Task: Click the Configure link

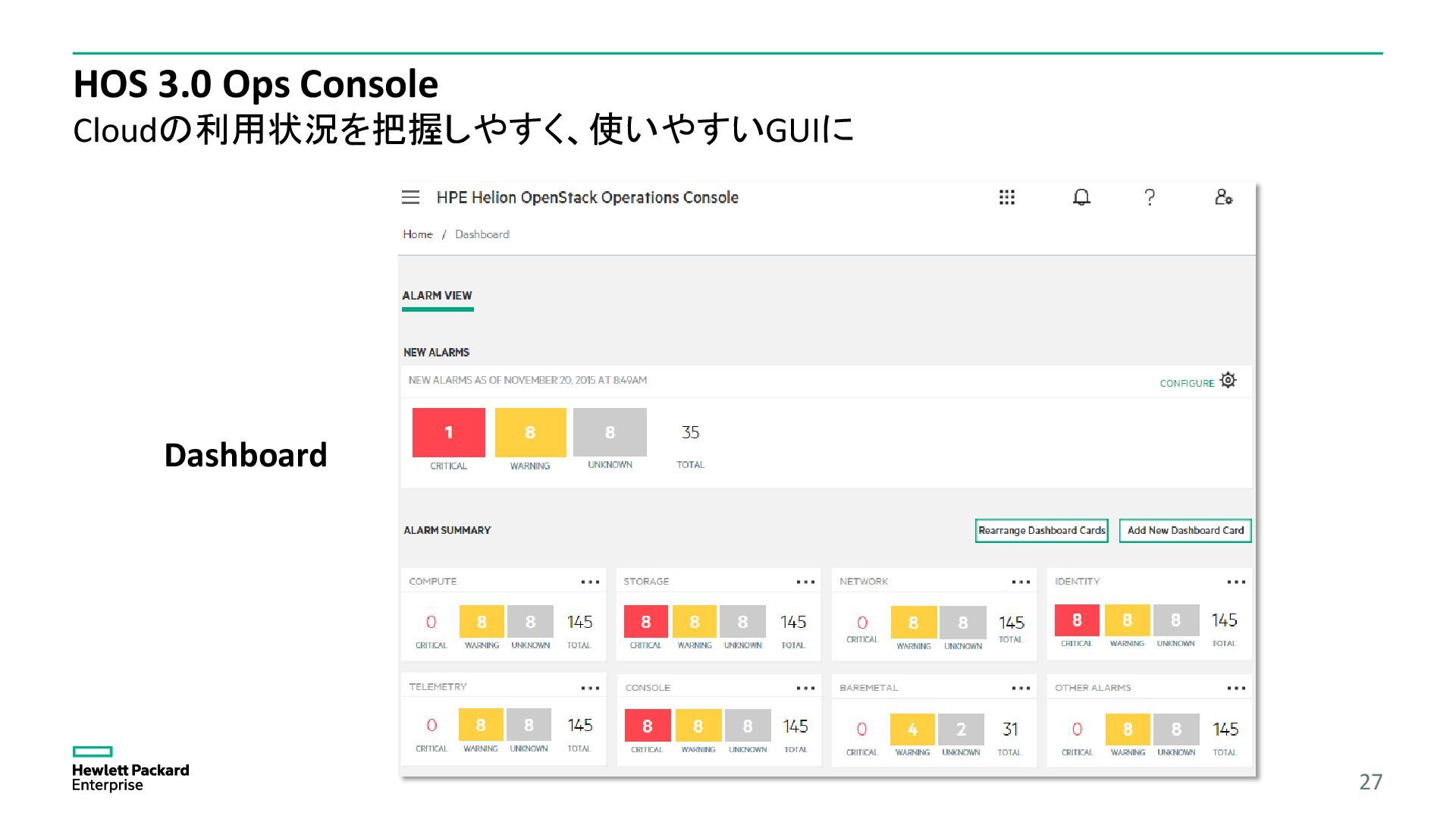Action: click(x=1187, y=384)
